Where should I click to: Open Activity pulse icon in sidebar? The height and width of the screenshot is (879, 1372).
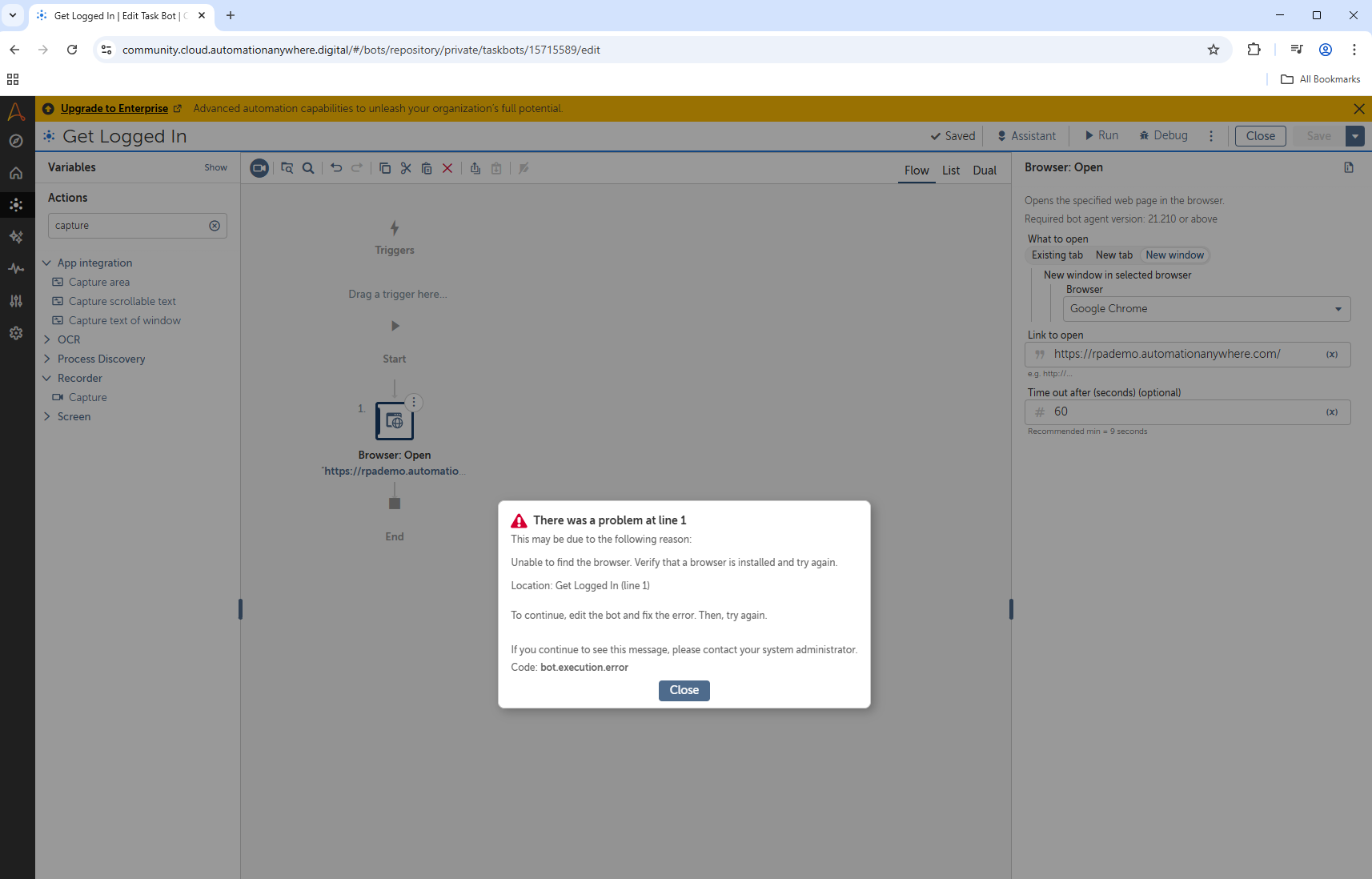click(16, 269)
